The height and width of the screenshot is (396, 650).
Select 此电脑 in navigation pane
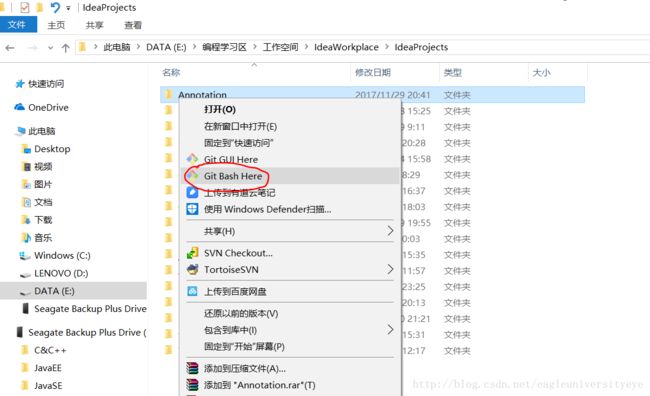(x=41, y=131)
